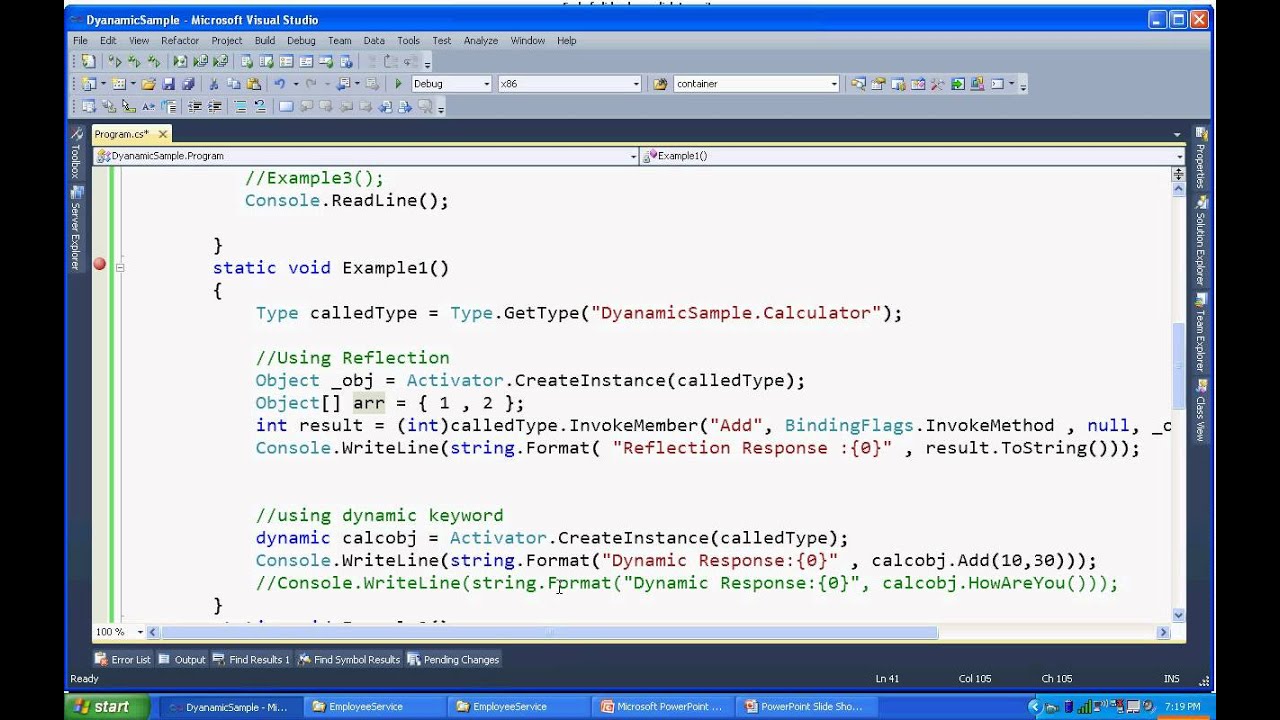Click the horizontal scrollbar thumb of the editor
The width and height of the screenshot is (1280, 720).
tap(549, 632)
